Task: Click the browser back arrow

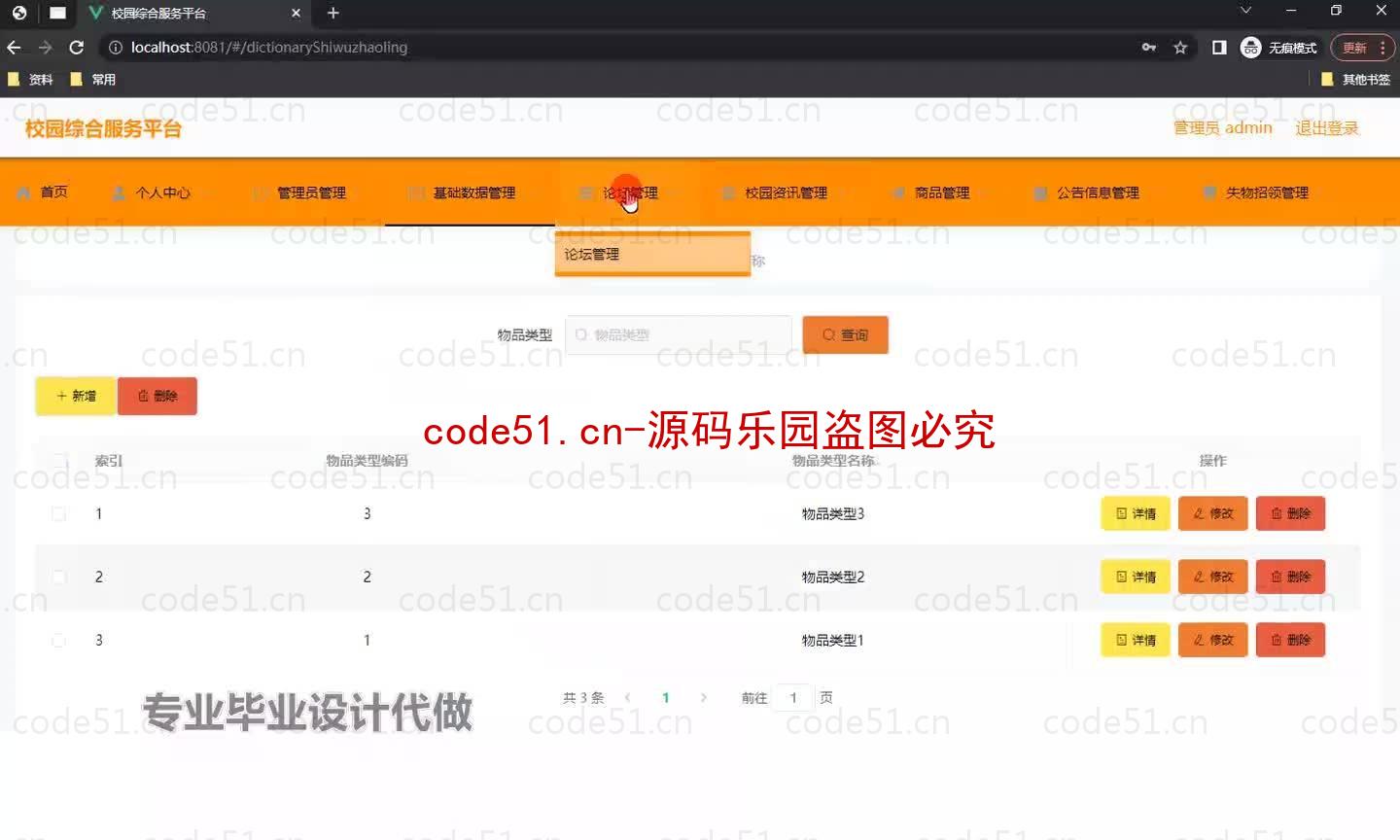Action: (x=14, y=47)
